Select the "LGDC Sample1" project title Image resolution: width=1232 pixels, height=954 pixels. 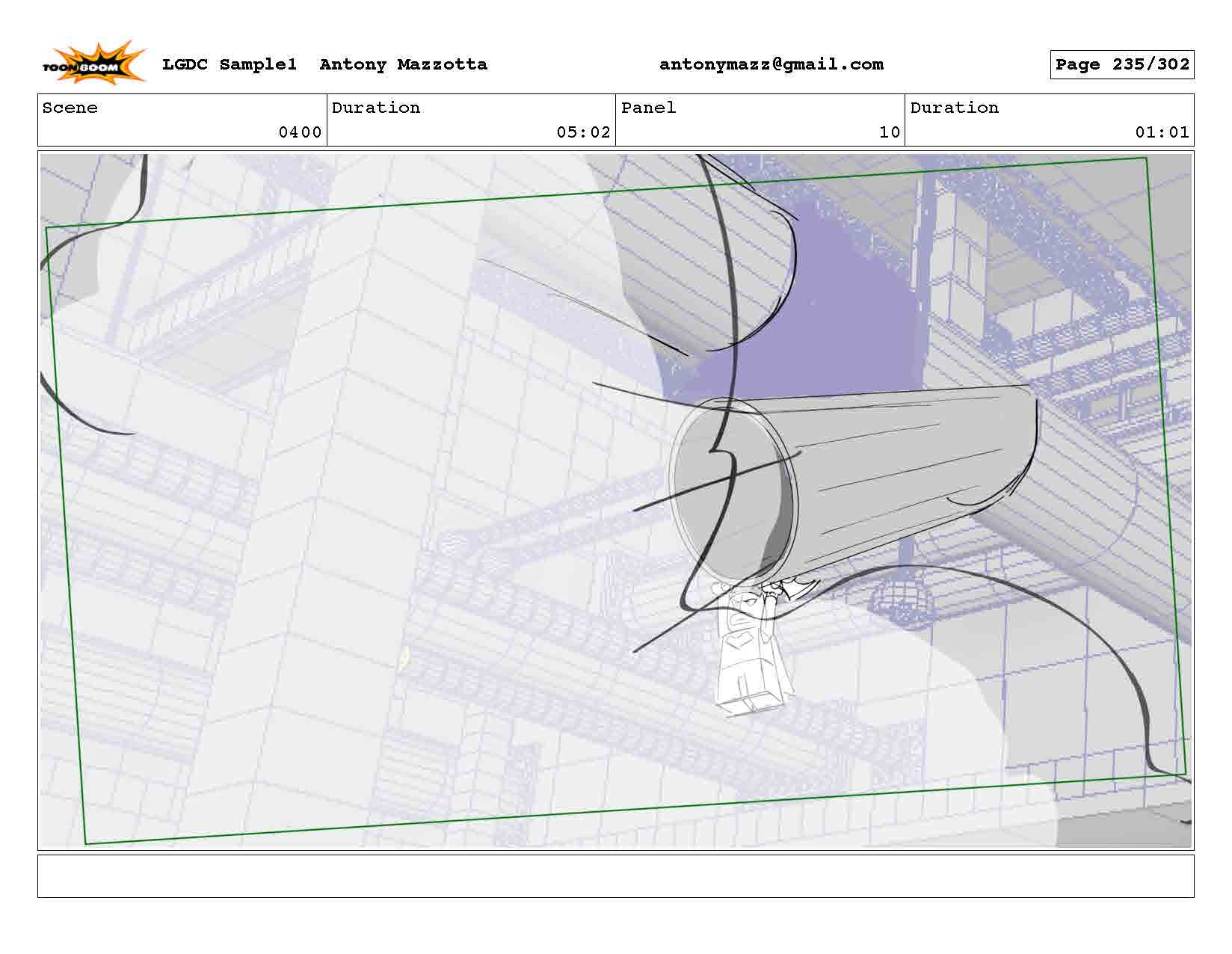(x=230, y=65)
